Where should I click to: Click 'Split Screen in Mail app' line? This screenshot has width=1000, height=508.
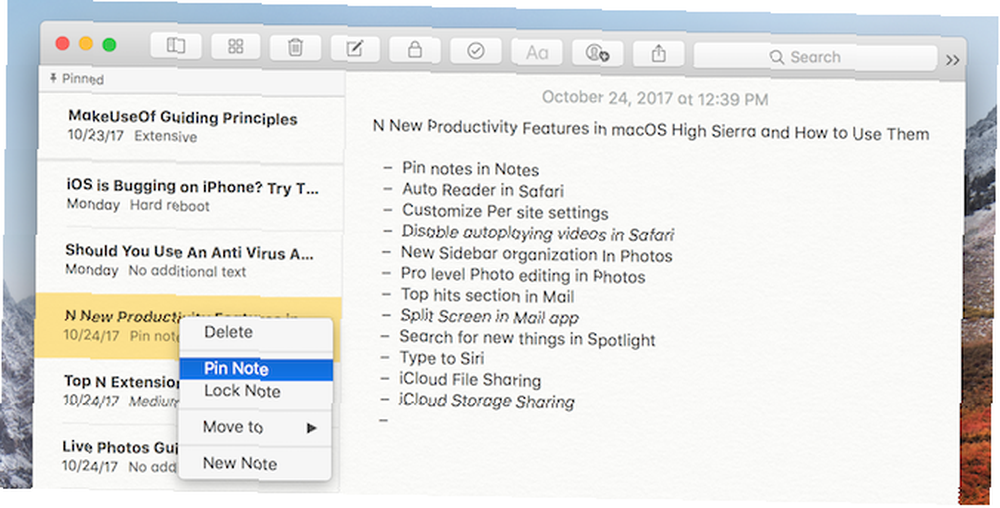click(x=489, y=317)
